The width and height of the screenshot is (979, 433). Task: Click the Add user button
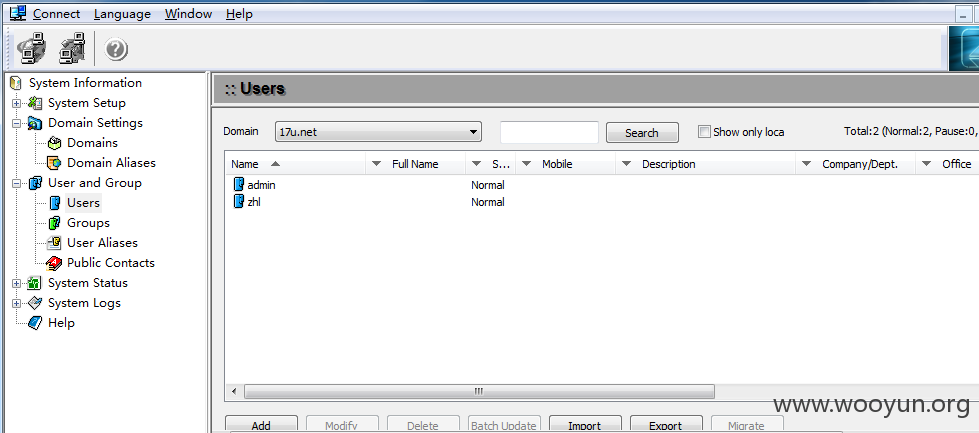[261, 424]
